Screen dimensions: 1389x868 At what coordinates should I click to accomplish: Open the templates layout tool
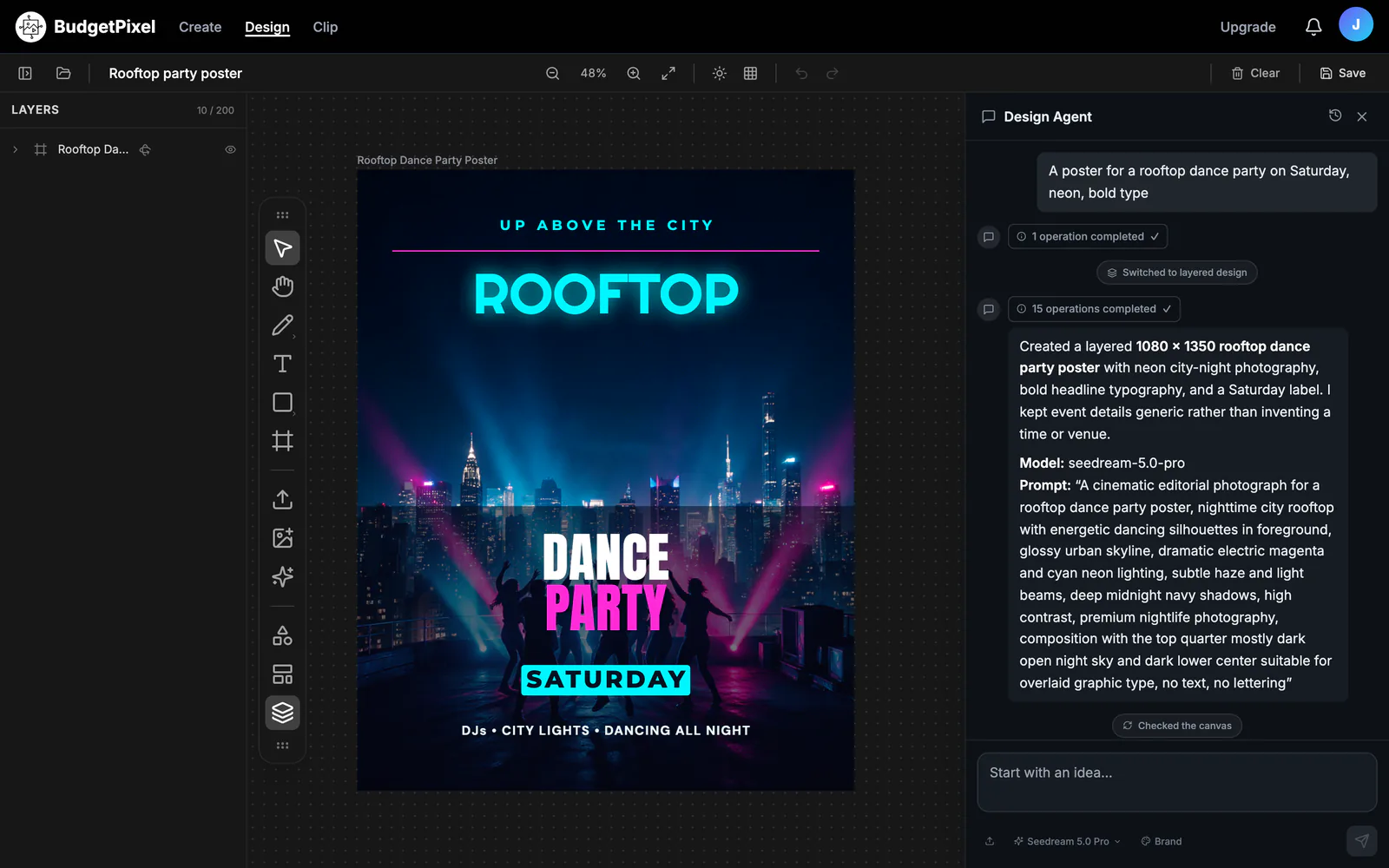point(282,674)
